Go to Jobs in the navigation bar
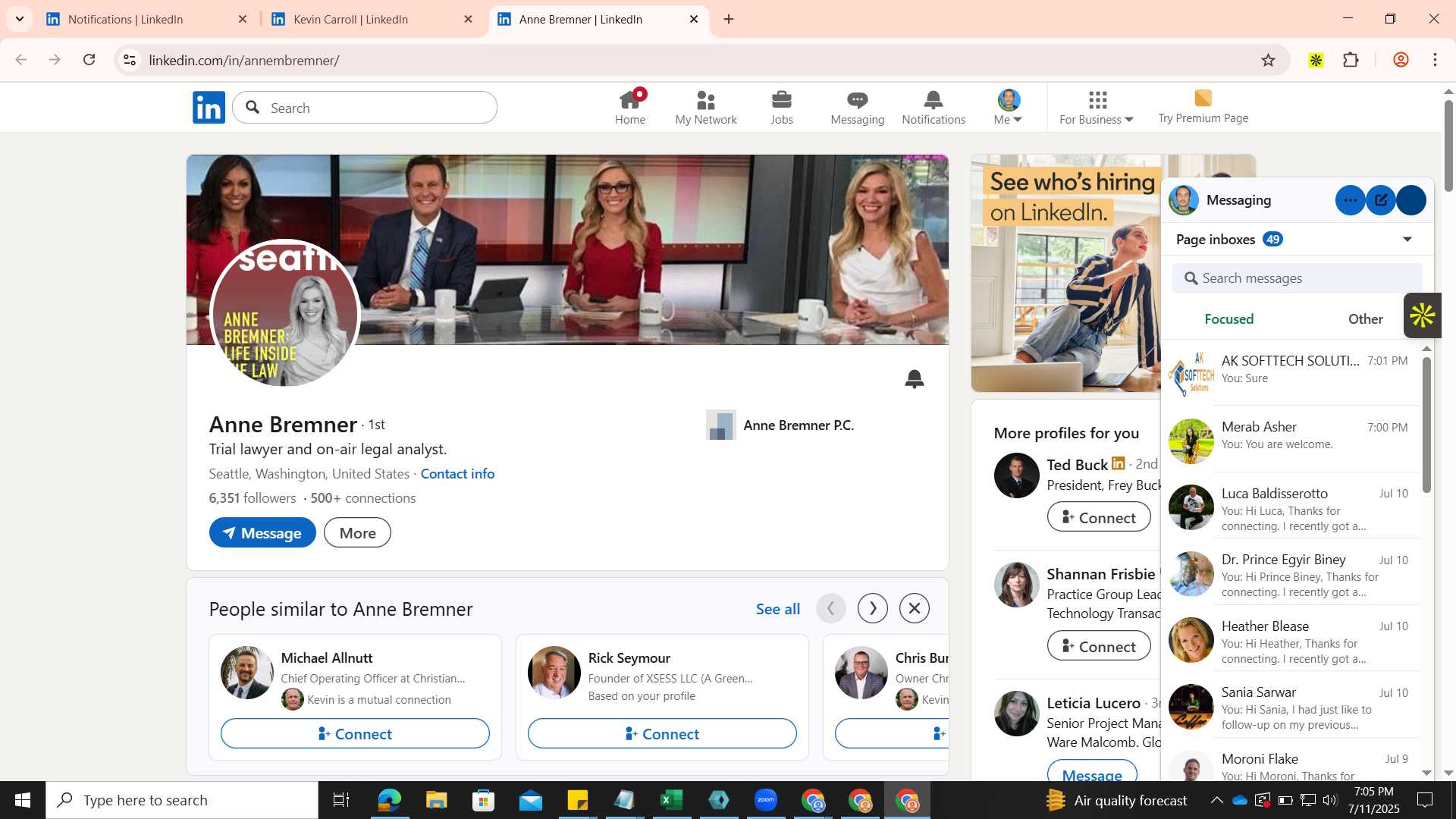Image resolution: width=1456 pixels, height=819 pixels. tap(782, 107)
